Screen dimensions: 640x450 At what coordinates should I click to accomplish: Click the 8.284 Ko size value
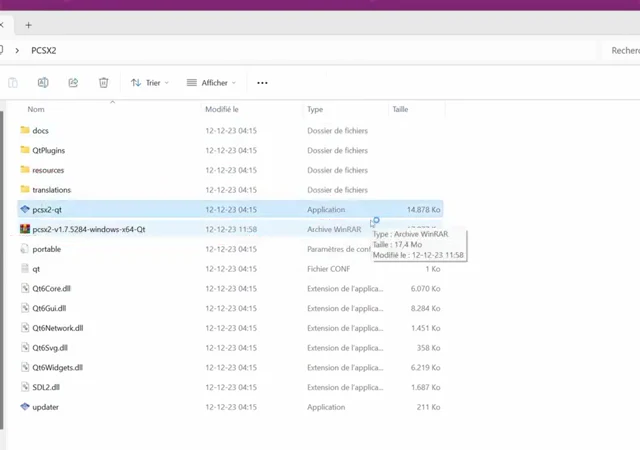(425, 308)
